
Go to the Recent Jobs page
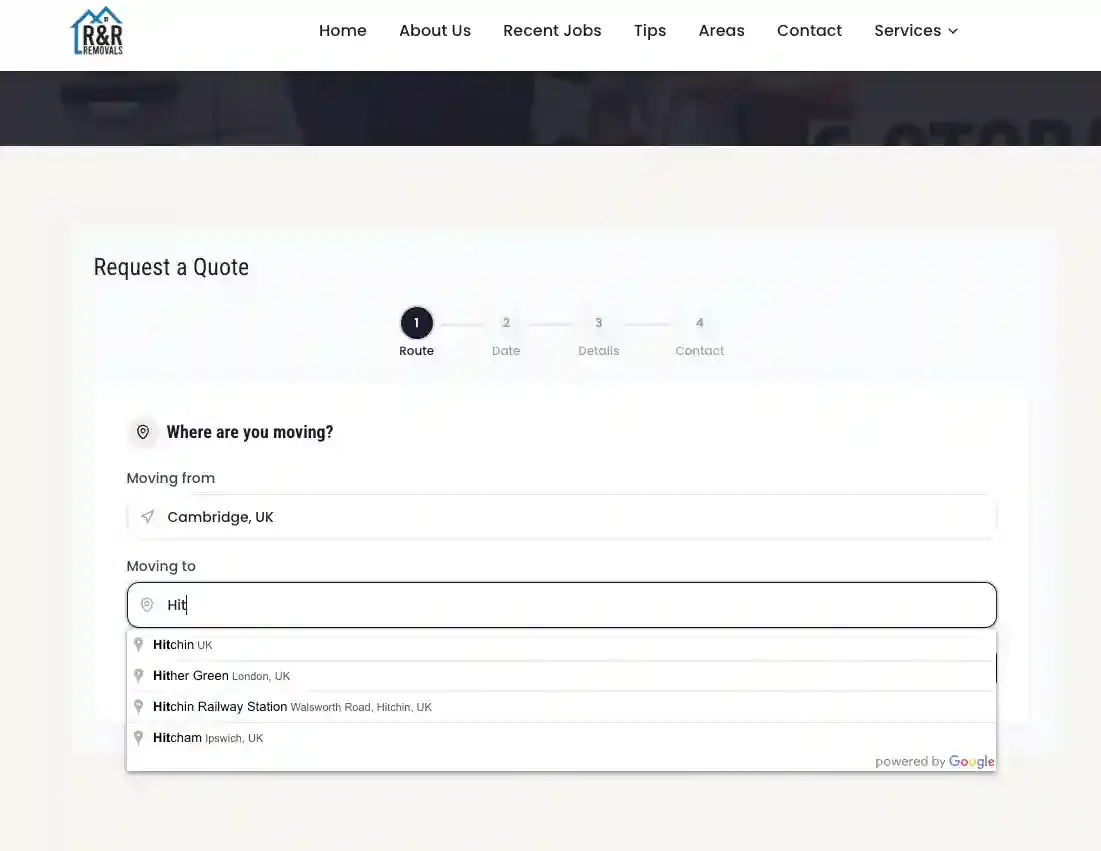(552, 30)
